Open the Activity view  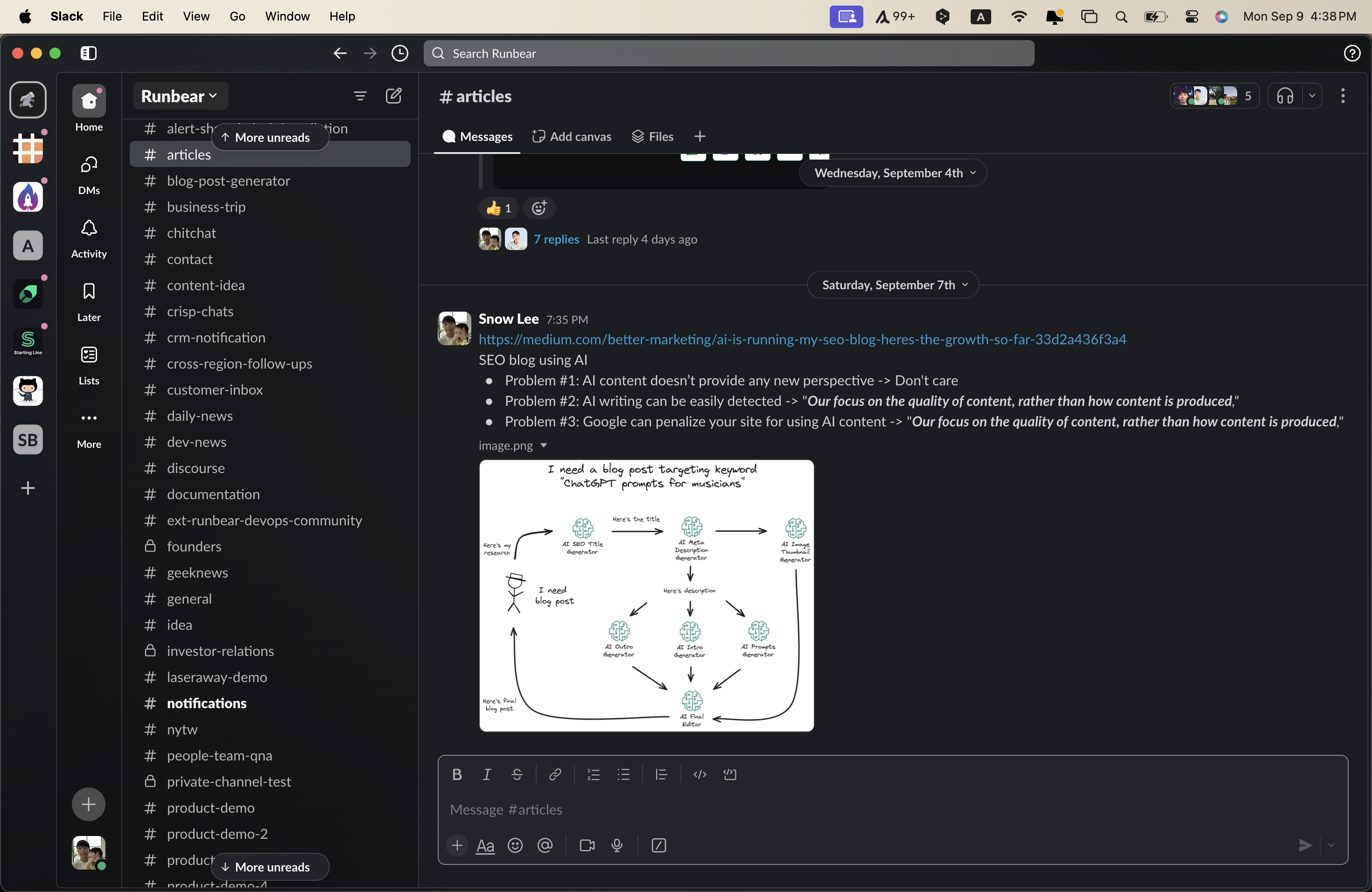tap(89, 238)
